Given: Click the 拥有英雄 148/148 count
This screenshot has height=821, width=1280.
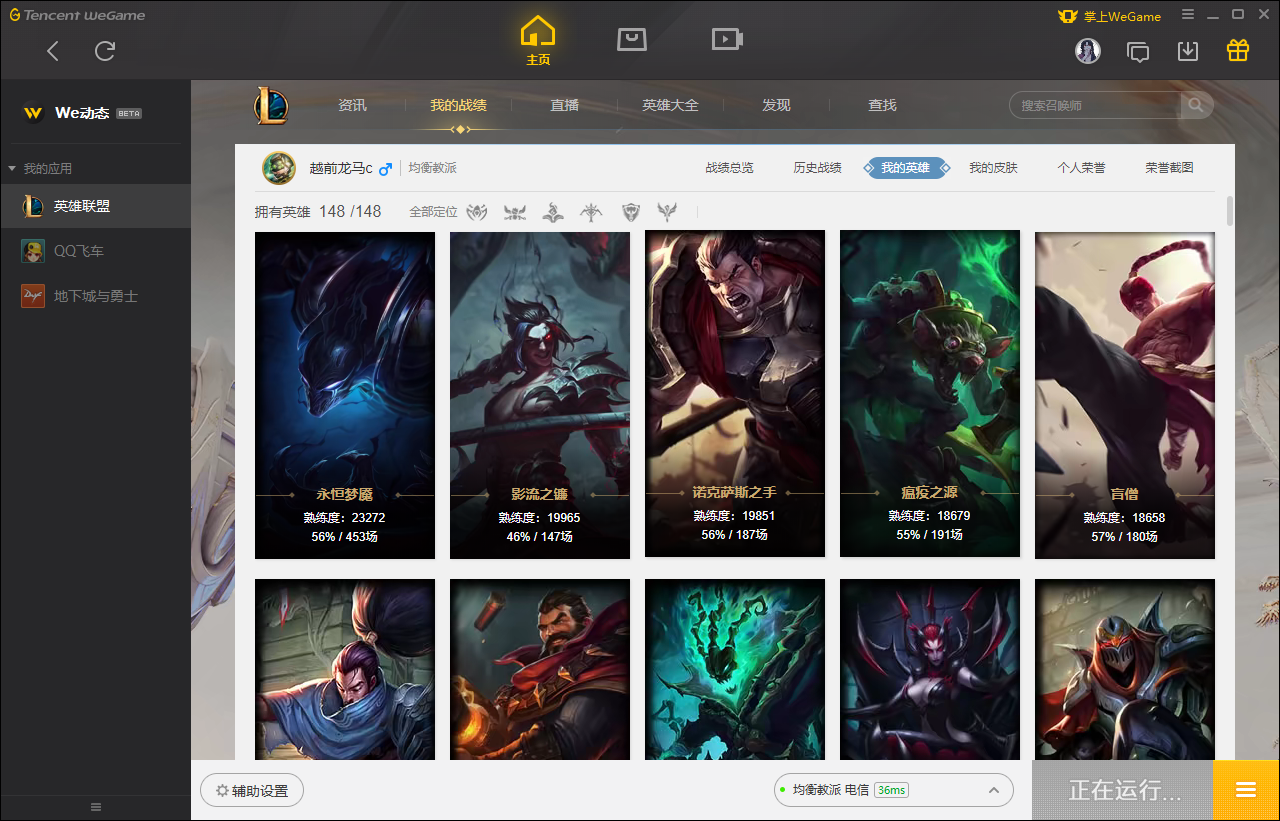Looking at the screenshot, I should (x=318, y=212).
